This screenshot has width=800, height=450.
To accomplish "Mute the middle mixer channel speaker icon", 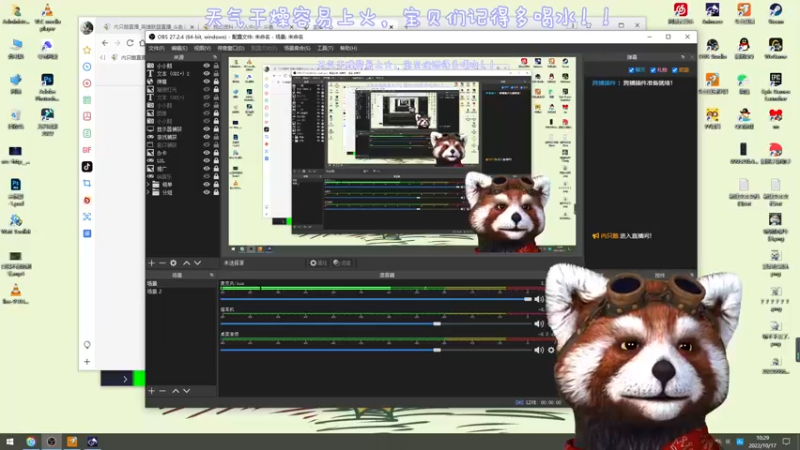I will click(x=539, y=324).
